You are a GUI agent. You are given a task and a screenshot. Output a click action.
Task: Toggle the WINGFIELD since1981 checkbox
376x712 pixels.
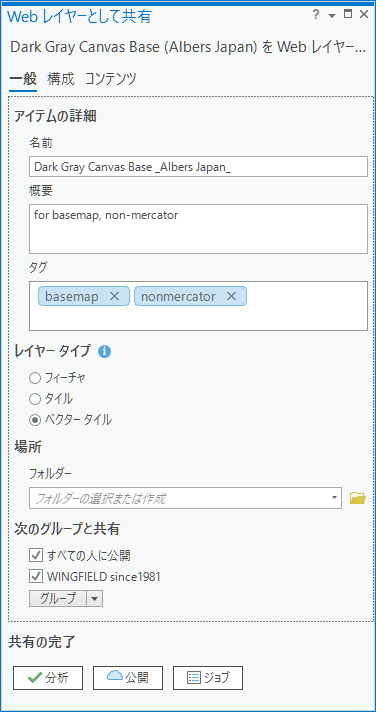pos(35,577)
